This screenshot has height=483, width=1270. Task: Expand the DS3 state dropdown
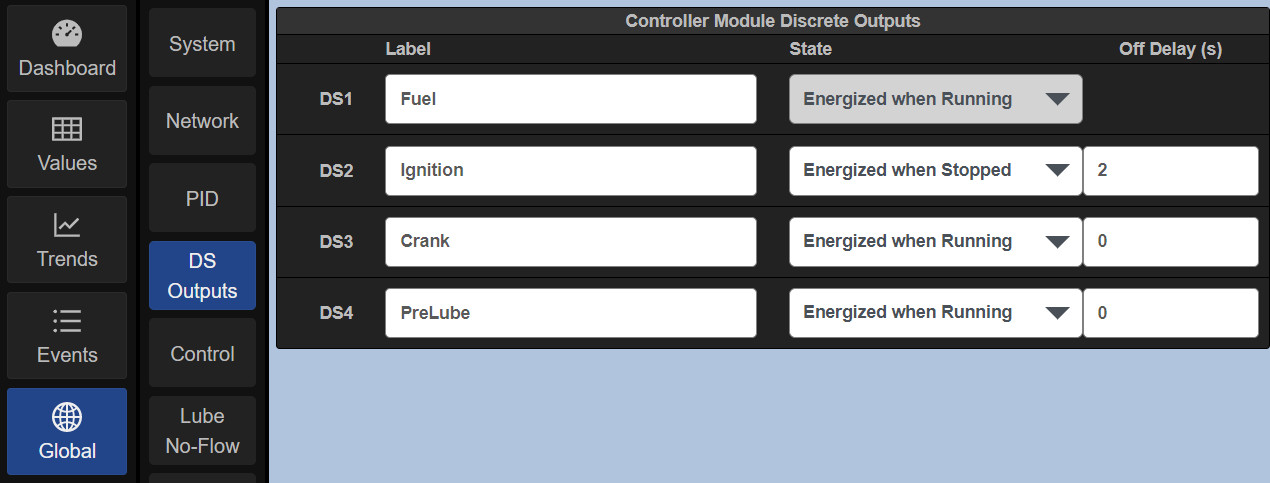(x=935, y=242)
